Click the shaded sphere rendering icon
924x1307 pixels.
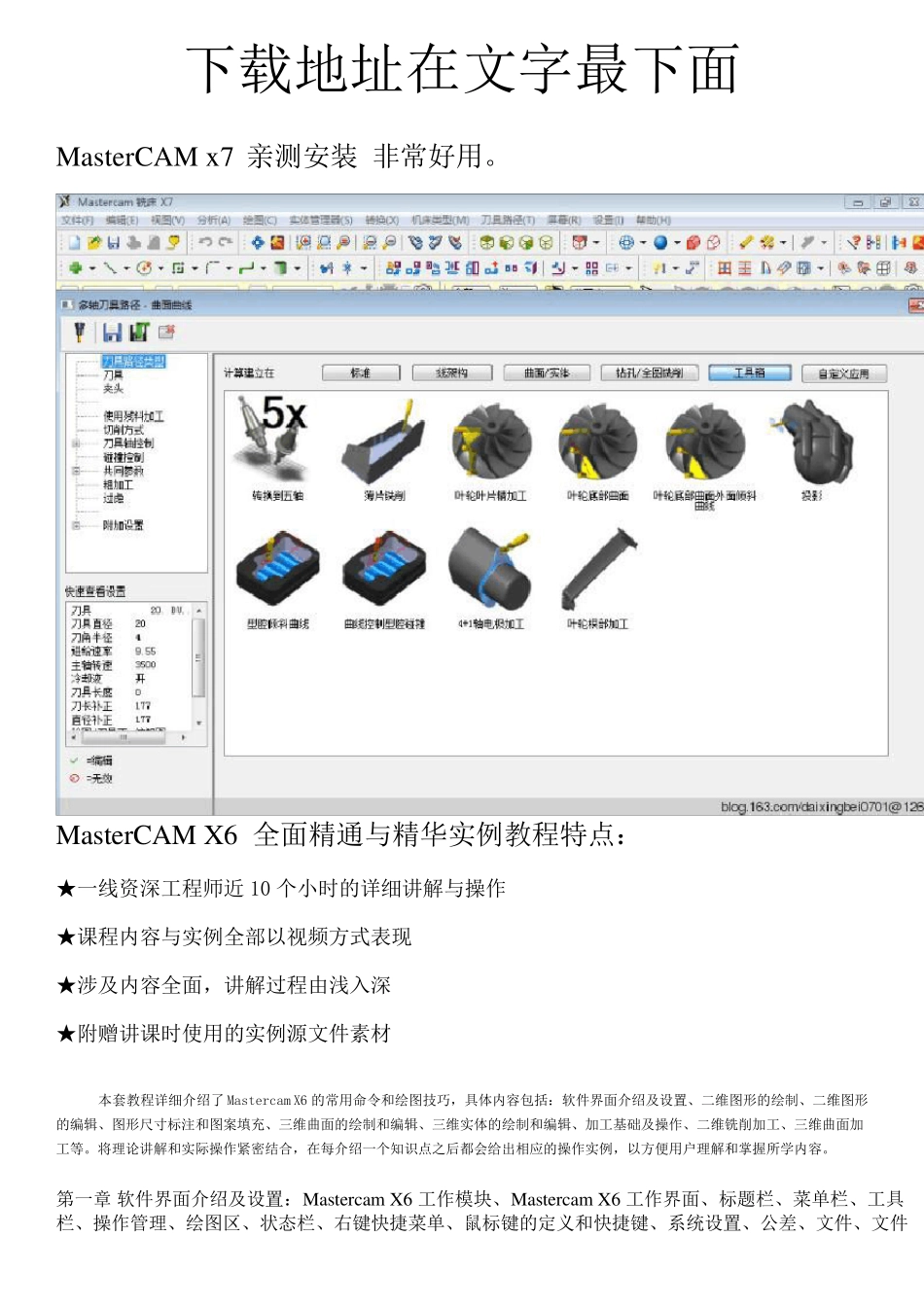tap(660, 242)
